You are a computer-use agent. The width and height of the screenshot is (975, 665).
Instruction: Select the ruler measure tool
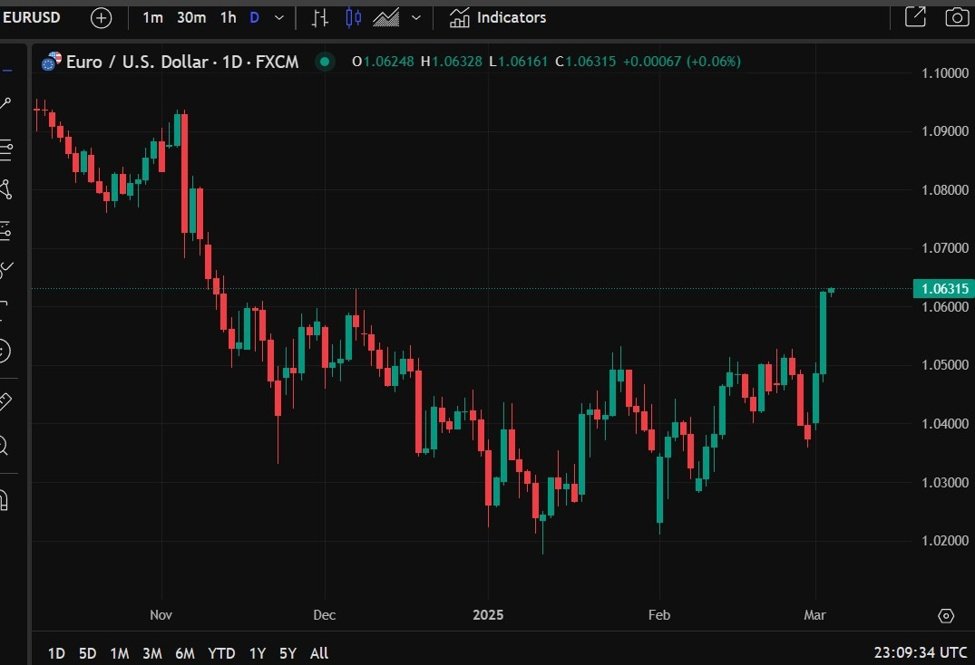tap(5, 401)
